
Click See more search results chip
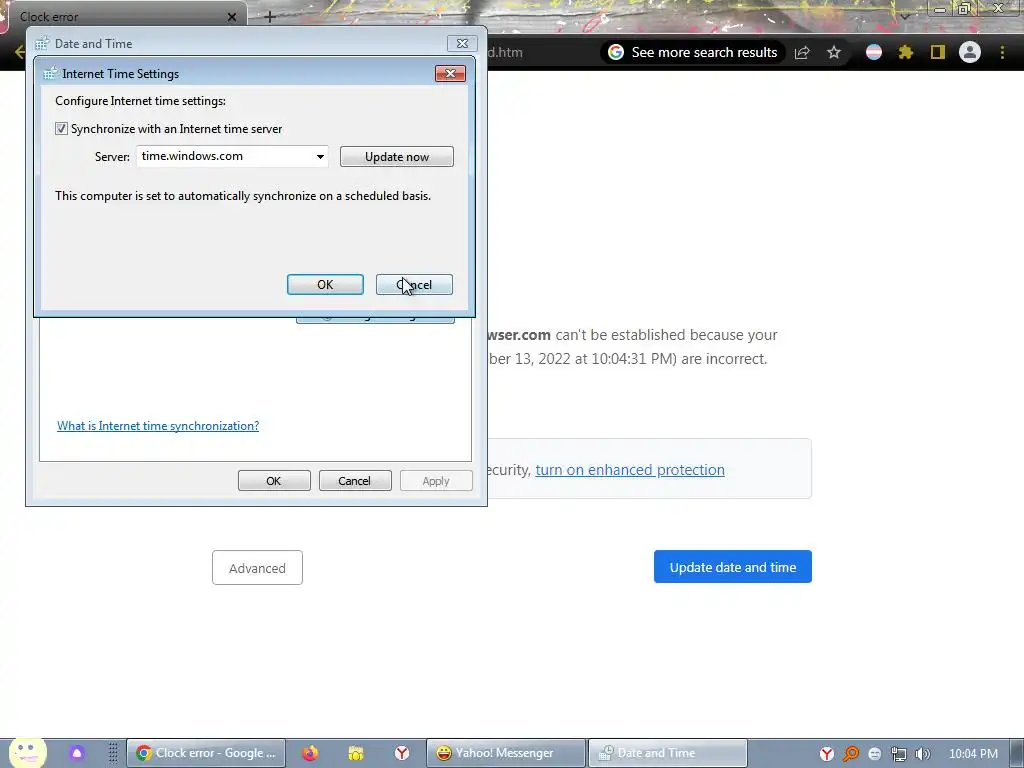(x=692, y=52)
